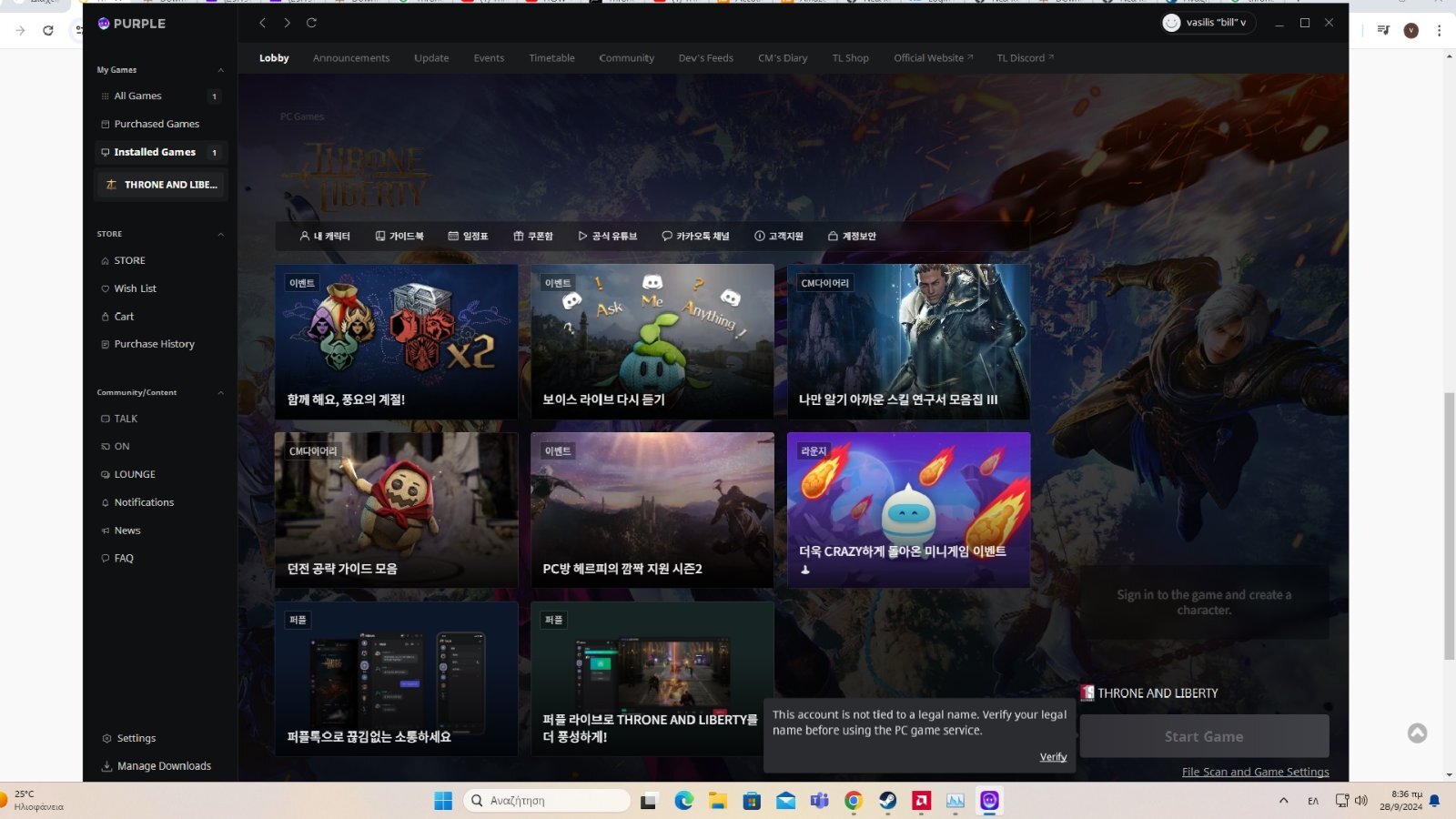The image size is (1456, 819).
Task: Open the x2 season event card
Action: (x=396, y=342)
